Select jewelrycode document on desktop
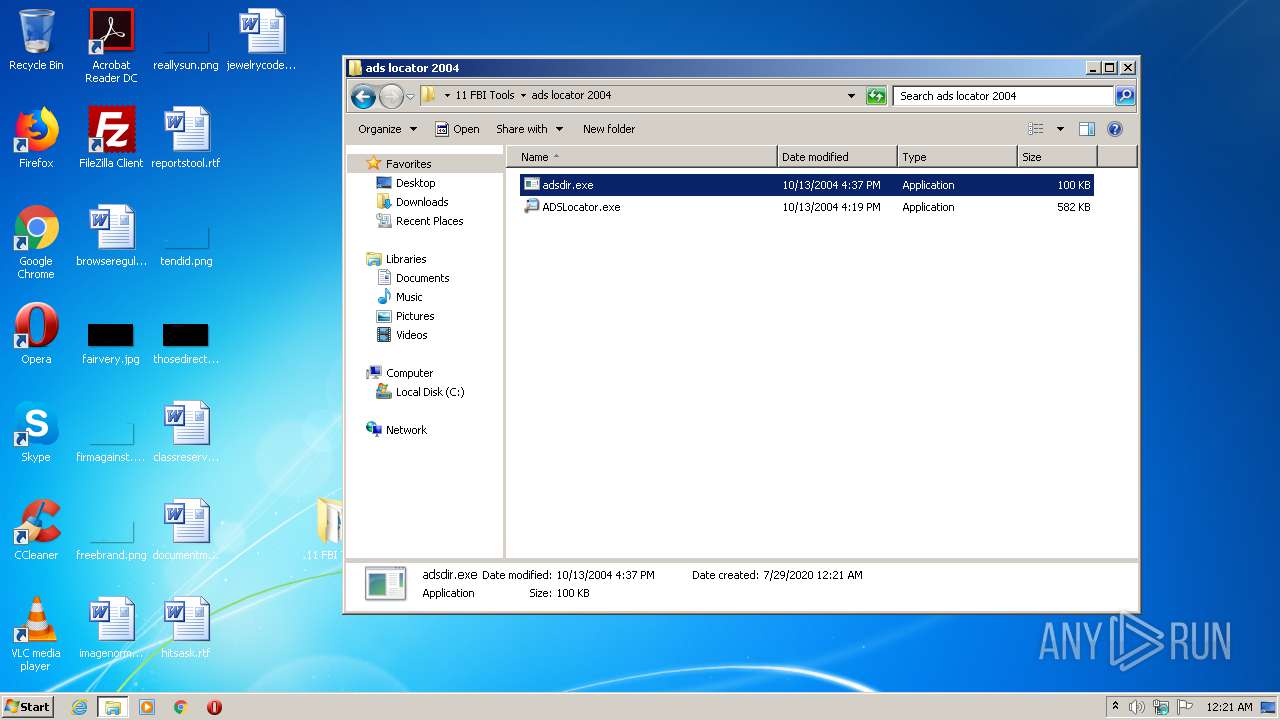1280x720 pixels. point(262,40)
